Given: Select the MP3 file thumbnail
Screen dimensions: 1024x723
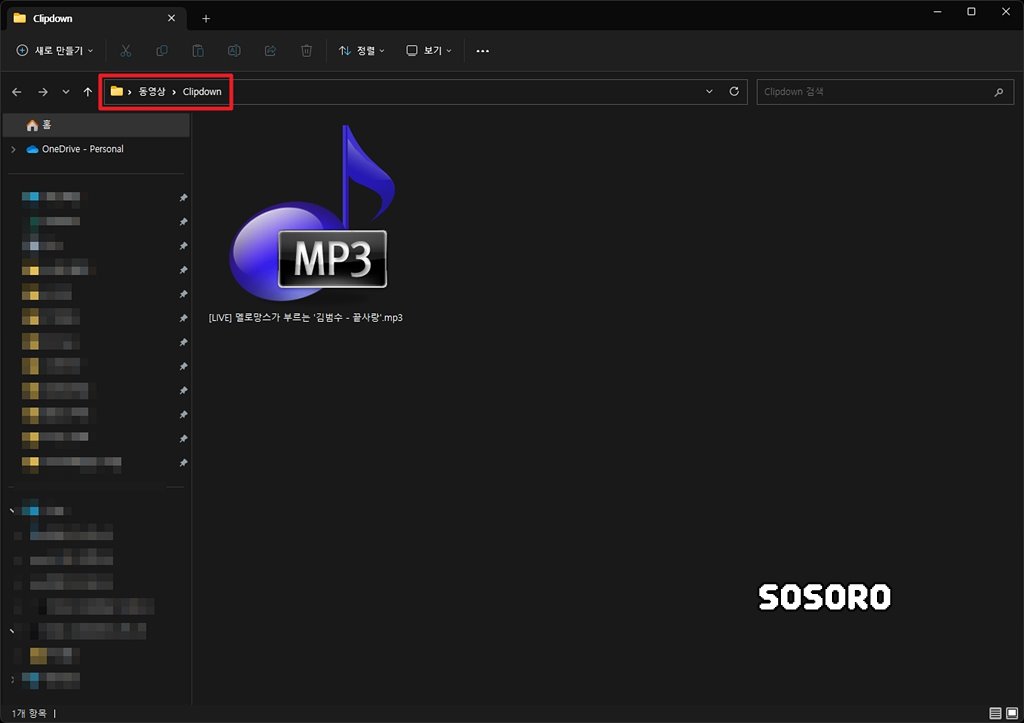Looking at the screenshot, I should (x=312, y=213).
